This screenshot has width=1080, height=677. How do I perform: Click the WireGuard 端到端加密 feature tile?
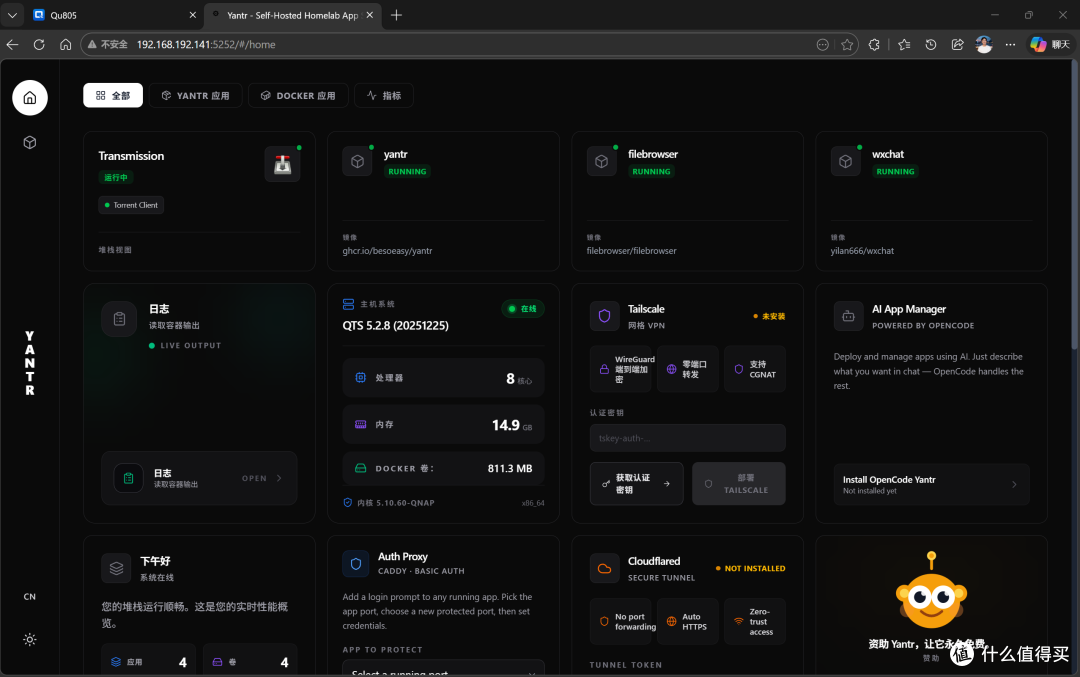[x=621, y=369]
